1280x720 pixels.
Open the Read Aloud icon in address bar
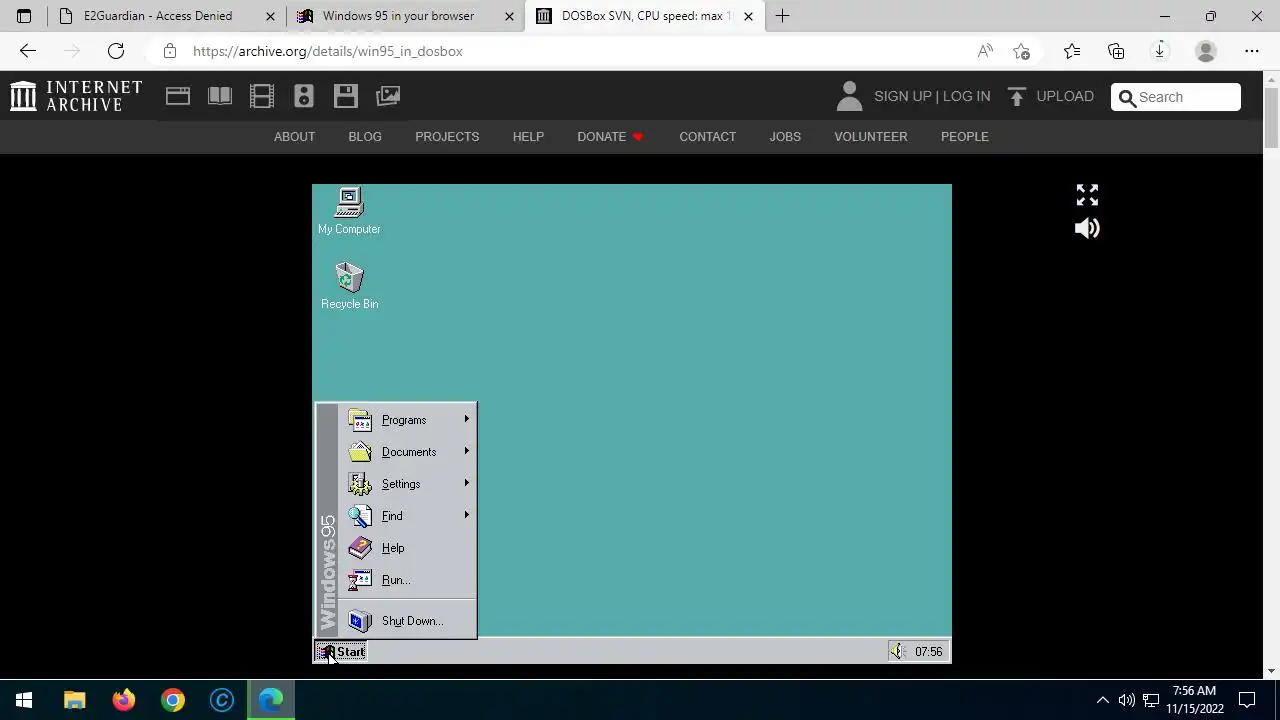click(x=985, y=51)
